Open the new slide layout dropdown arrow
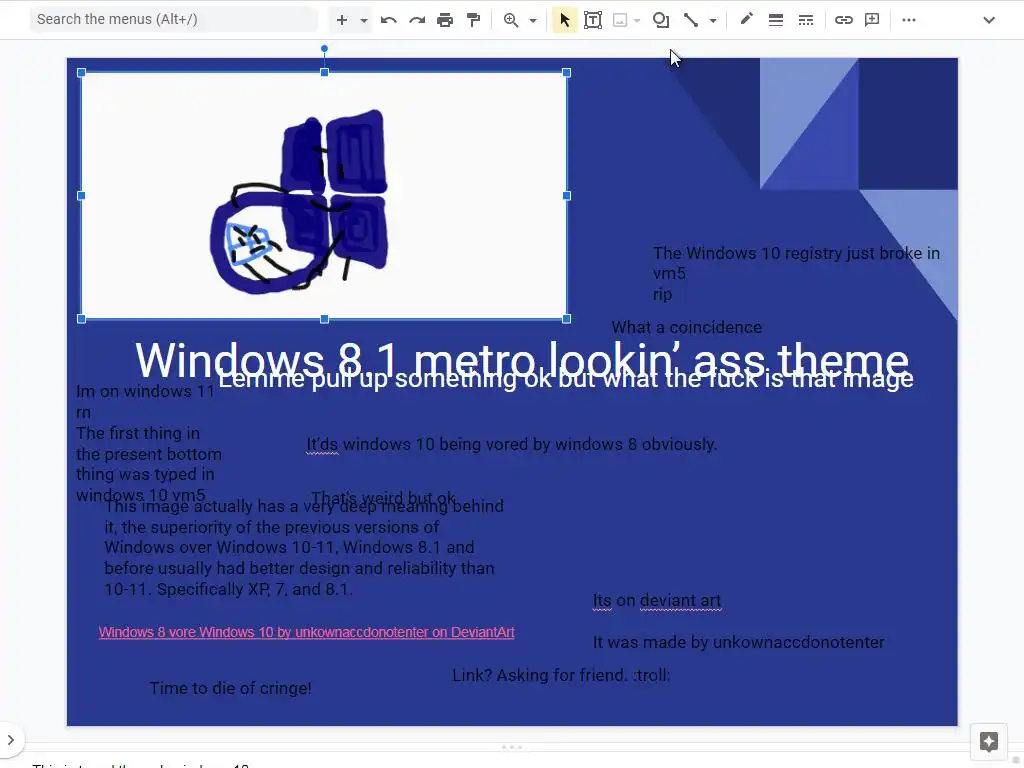Image resolution: width=1024 pixels, height=768 pixels. point(364,21)
